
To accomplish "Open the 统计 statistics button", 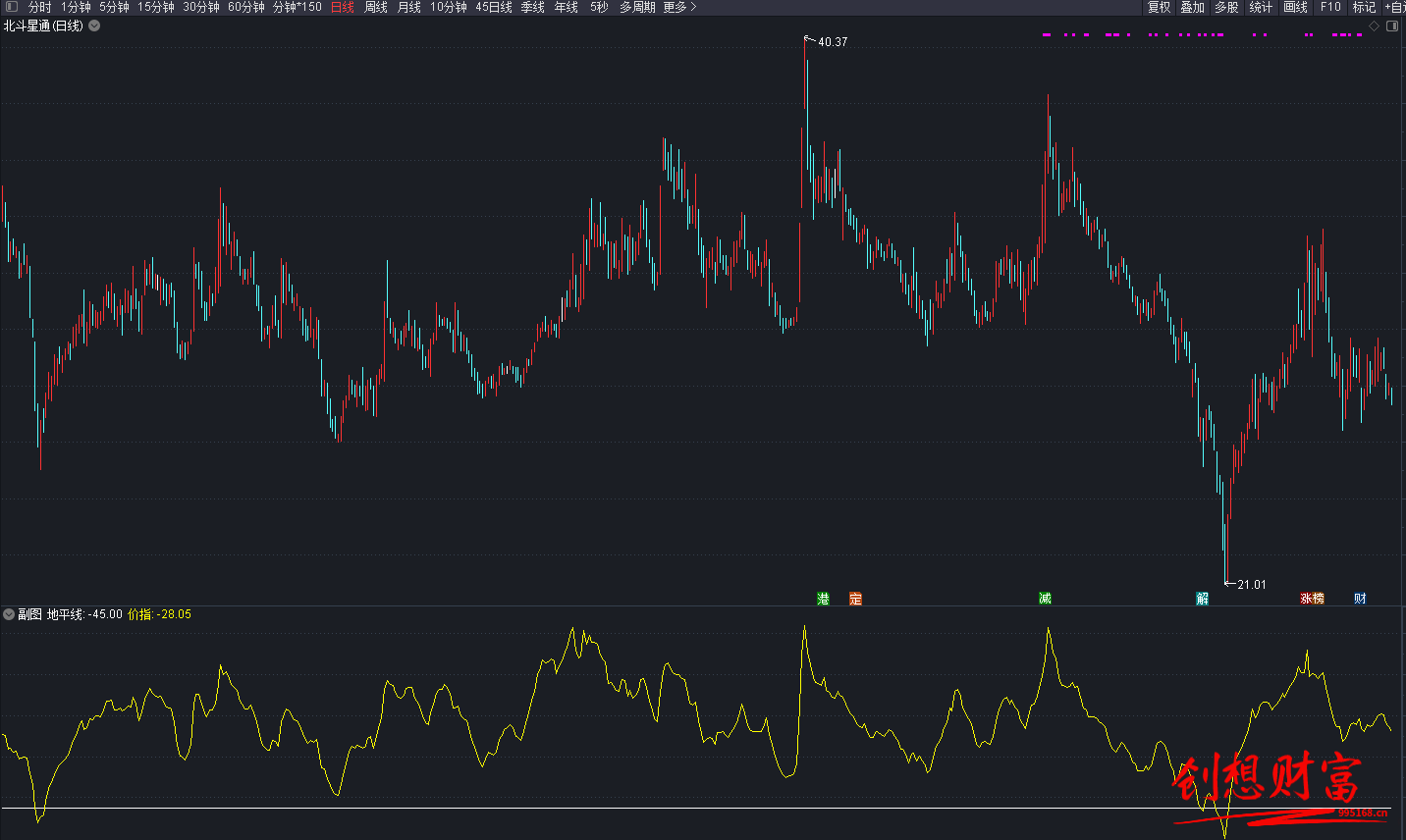I will point(1261,7).
